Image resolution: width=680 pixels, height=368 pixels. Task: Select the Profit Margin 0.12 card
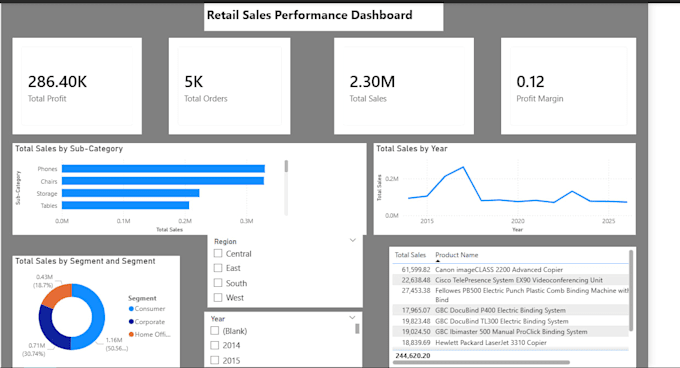tap(569, 86)
